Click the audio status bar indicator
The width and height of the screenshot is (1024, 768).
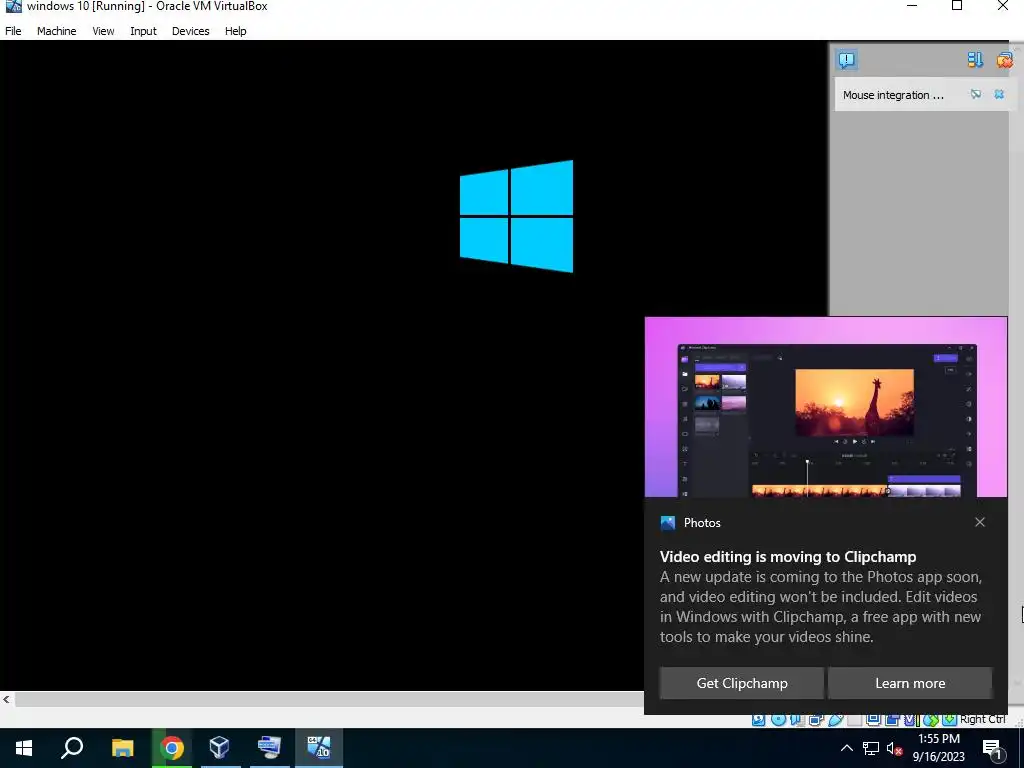[795, 720]
